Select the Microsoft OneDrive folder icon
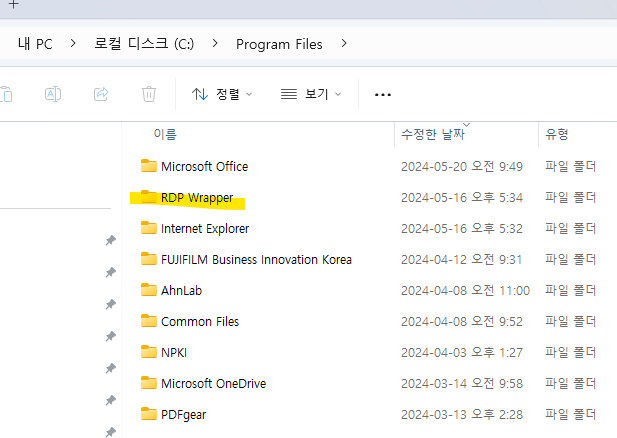This screenshot has width=617, height=438. coord(149,383)
